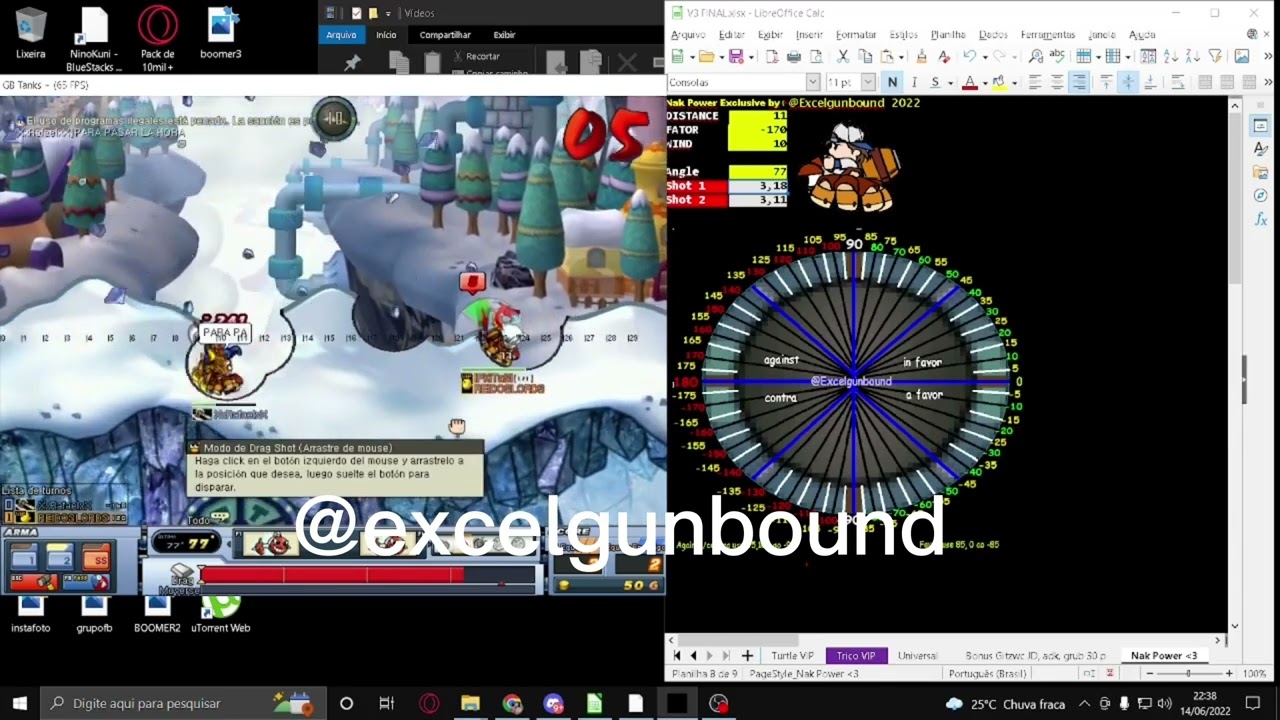Click the zoom slider in Calc status bar
The width and height of the screenshot is (1280, 720).
1188,674
